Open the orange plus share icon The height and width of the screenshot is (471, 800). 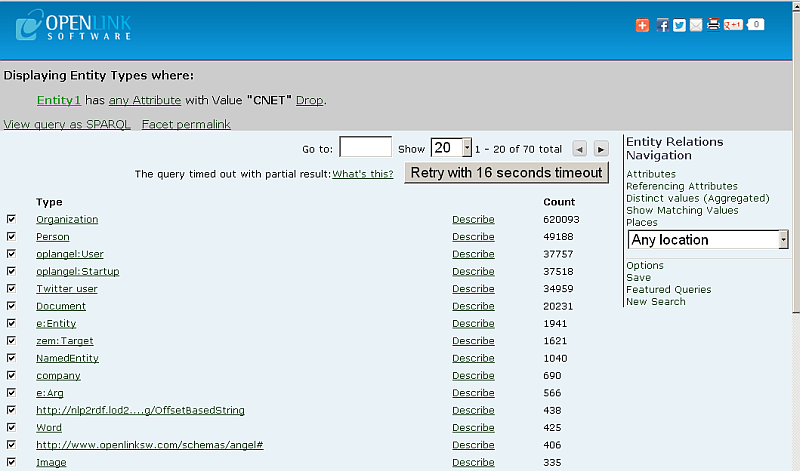pos(642,25)
